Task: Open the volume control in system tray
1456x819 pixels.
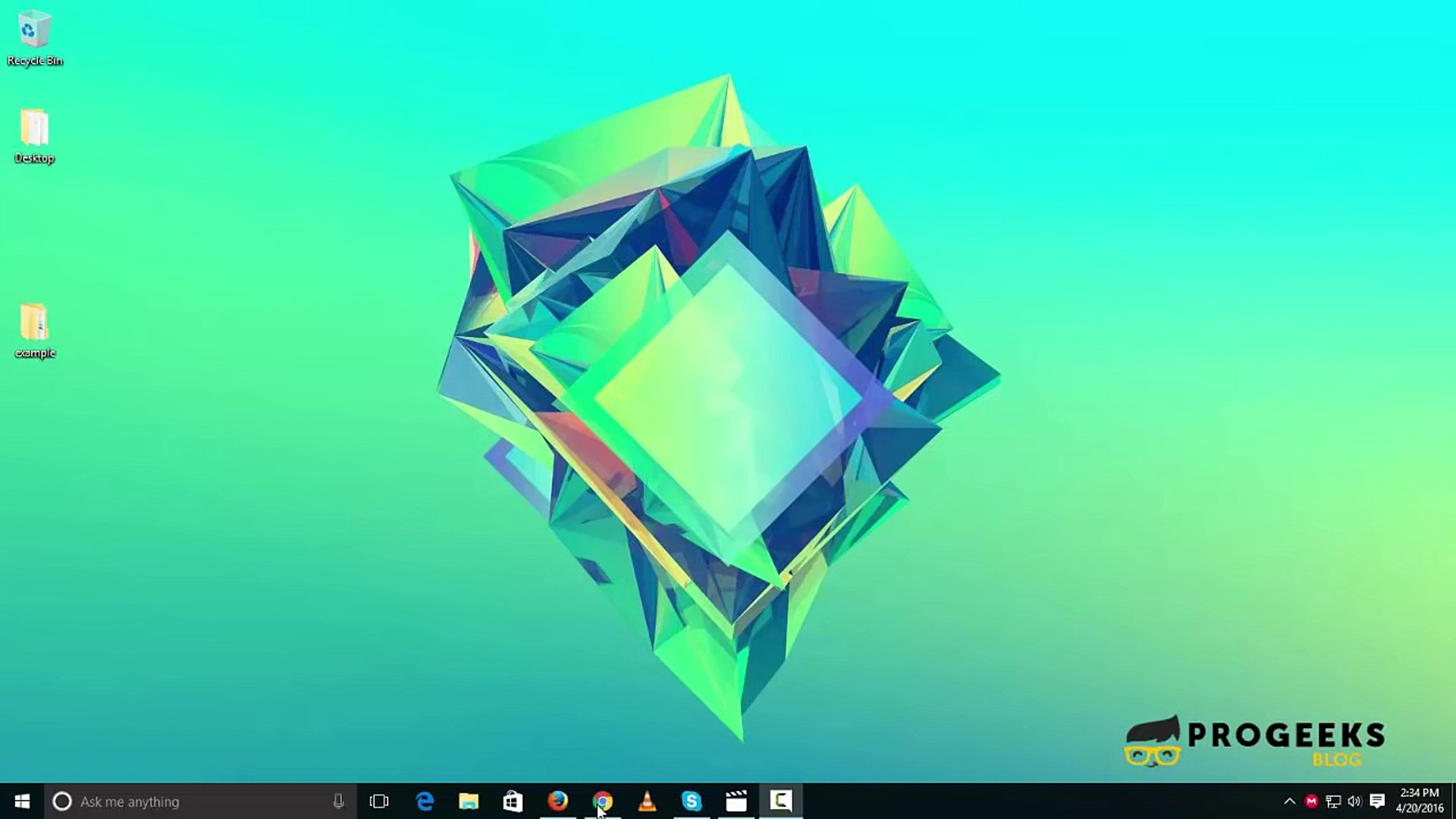Action: [1355, 802]
